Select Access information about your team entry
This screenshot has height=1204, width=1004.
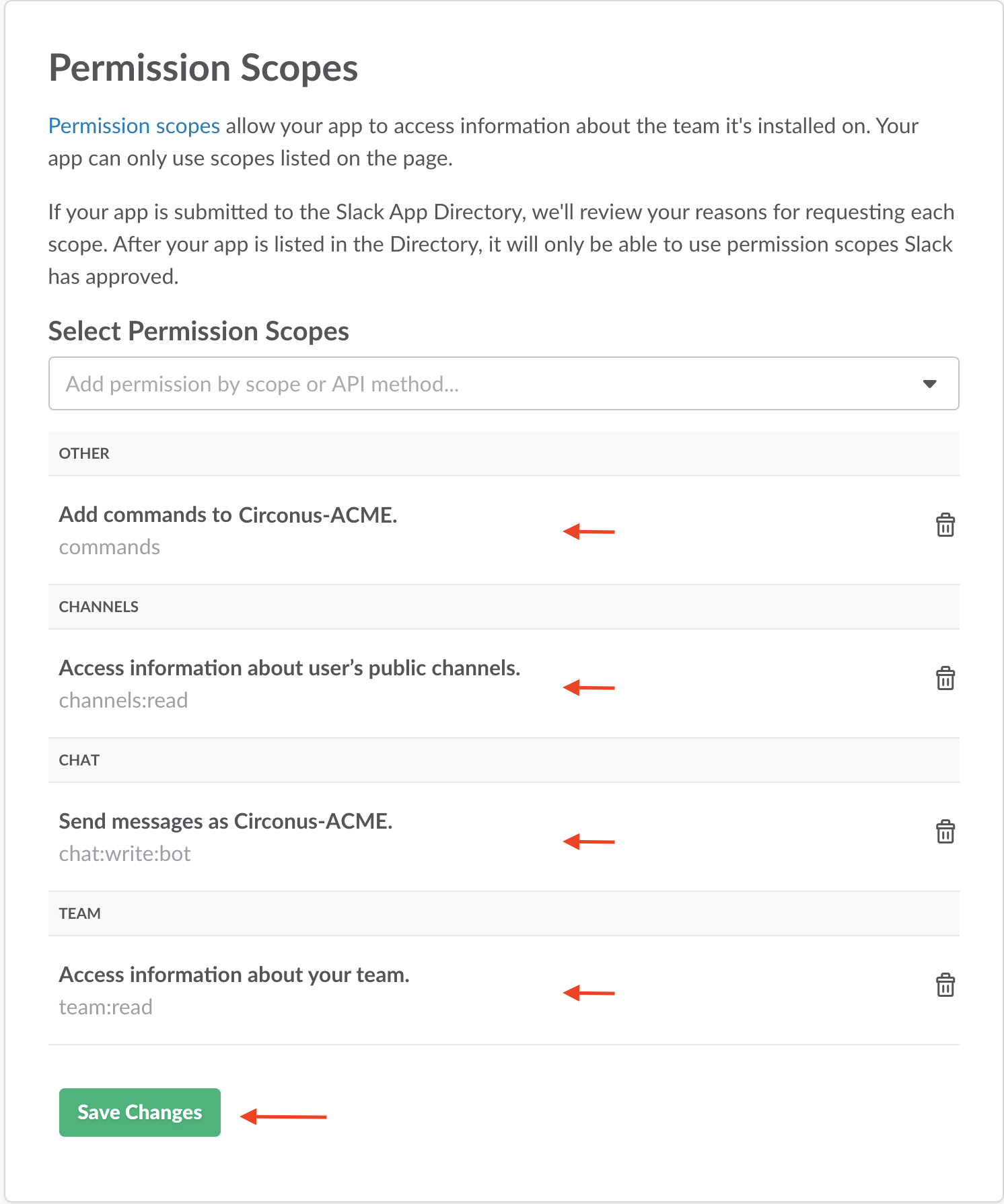click(x=234, y=975)
